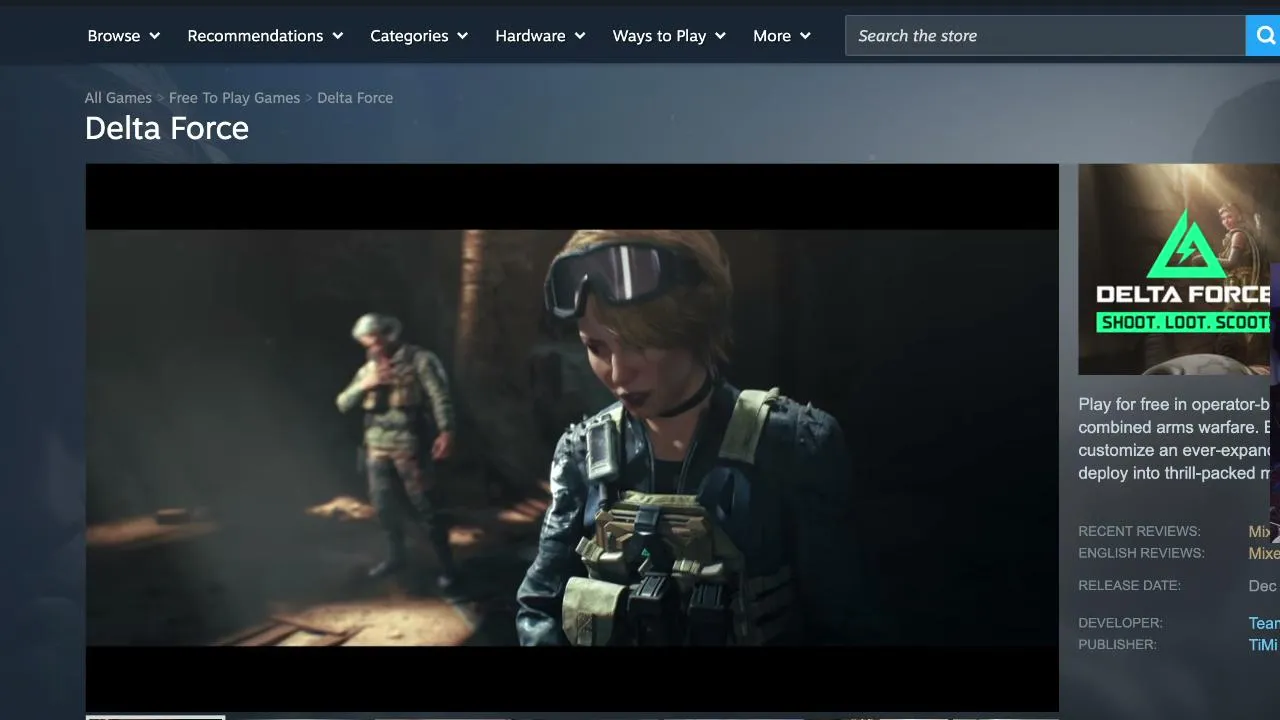
Task: Focus the Search the store field
Action: click(1045, 36)
